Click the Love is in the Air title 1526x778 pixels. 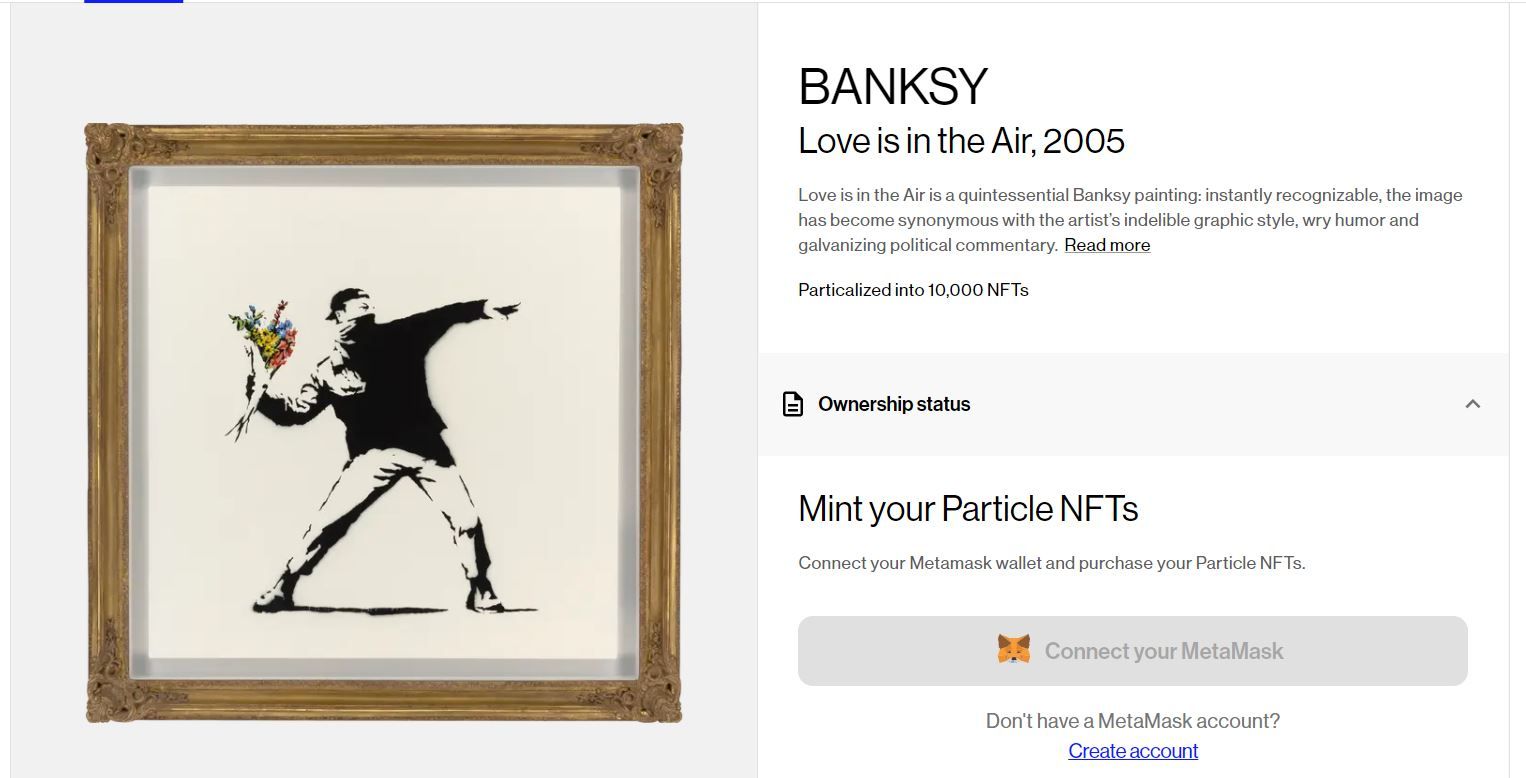point(961,141)
